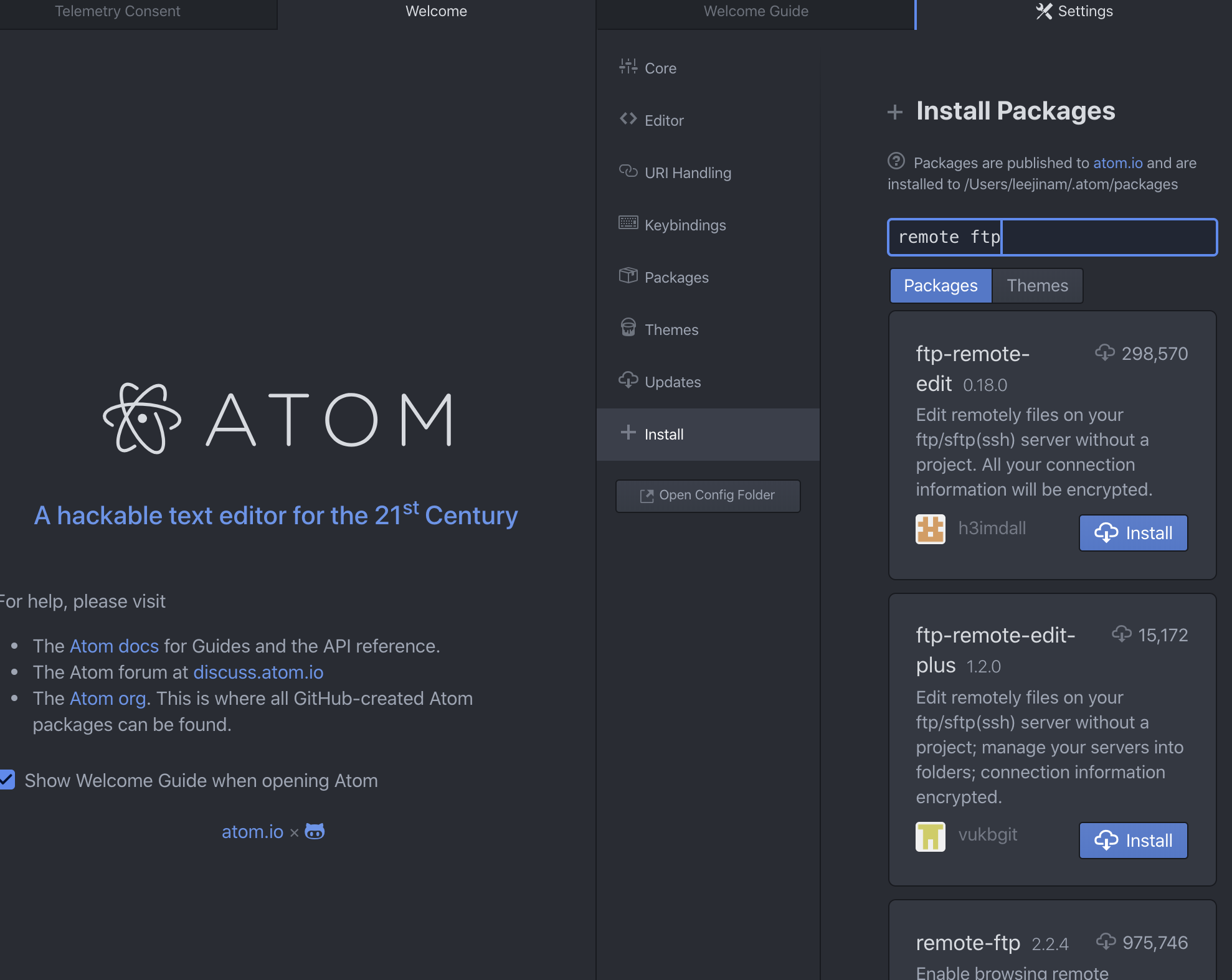1232x980 pixels.
Task: Toggle Show Welcome Guide checkbox
Action: pos(7,780)
